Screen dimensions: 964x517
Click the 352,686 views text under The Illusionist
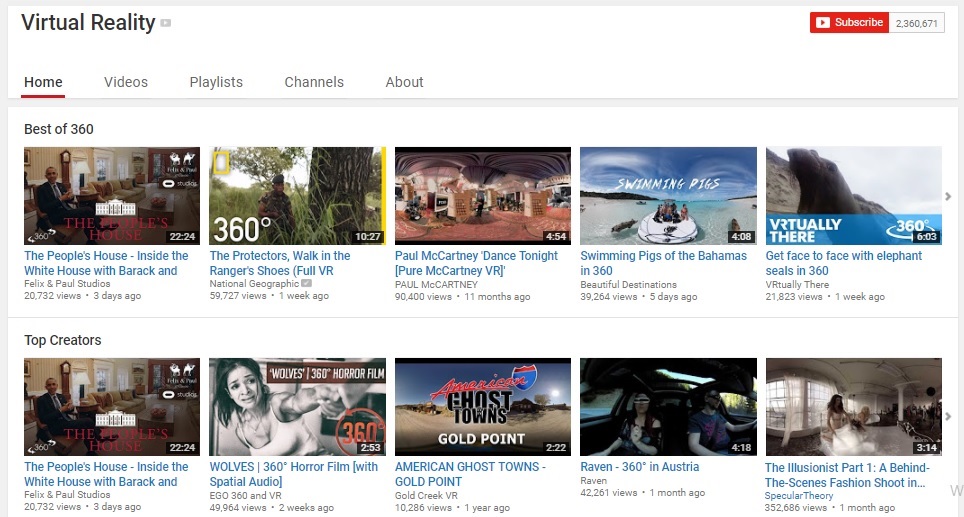796,508
